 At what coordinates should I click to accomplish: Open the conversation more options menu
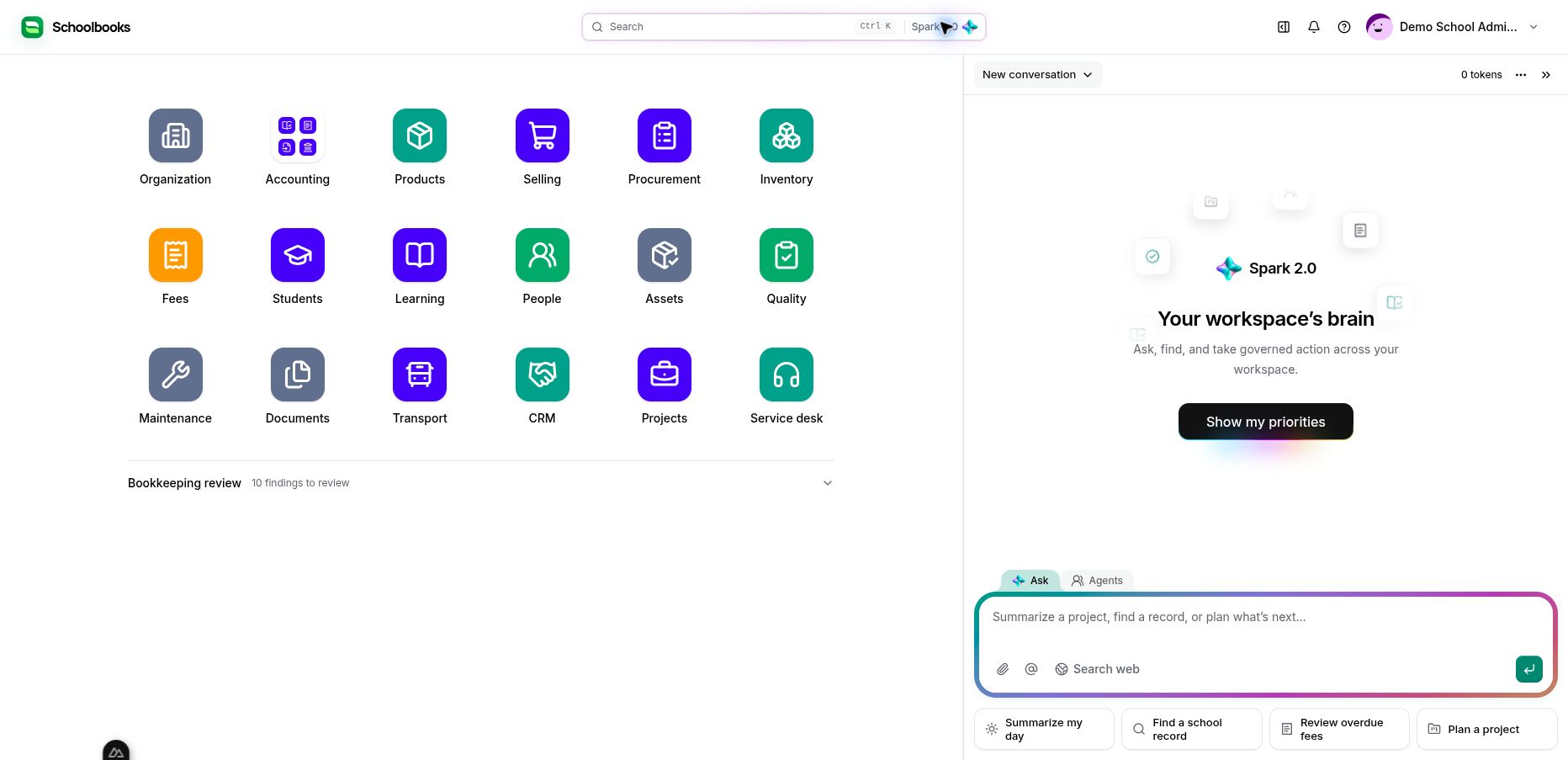click(1521, 75)
